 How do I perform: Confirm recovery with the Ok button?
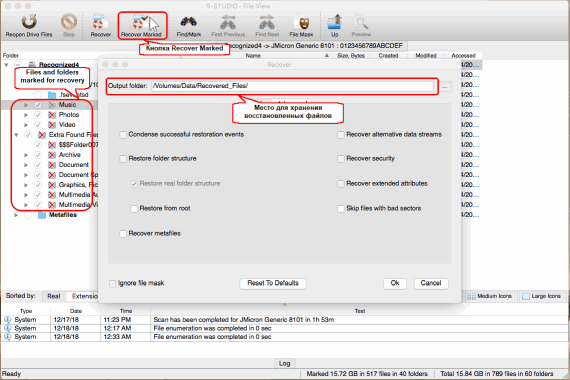395,283
